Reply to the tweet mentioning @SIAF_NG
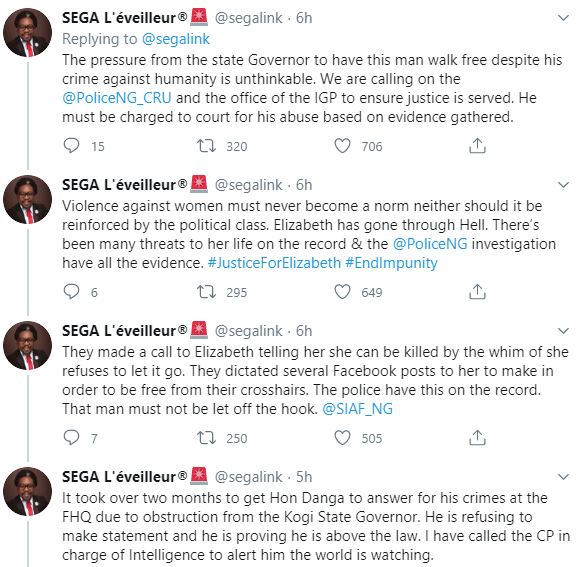 pos(71,438)
